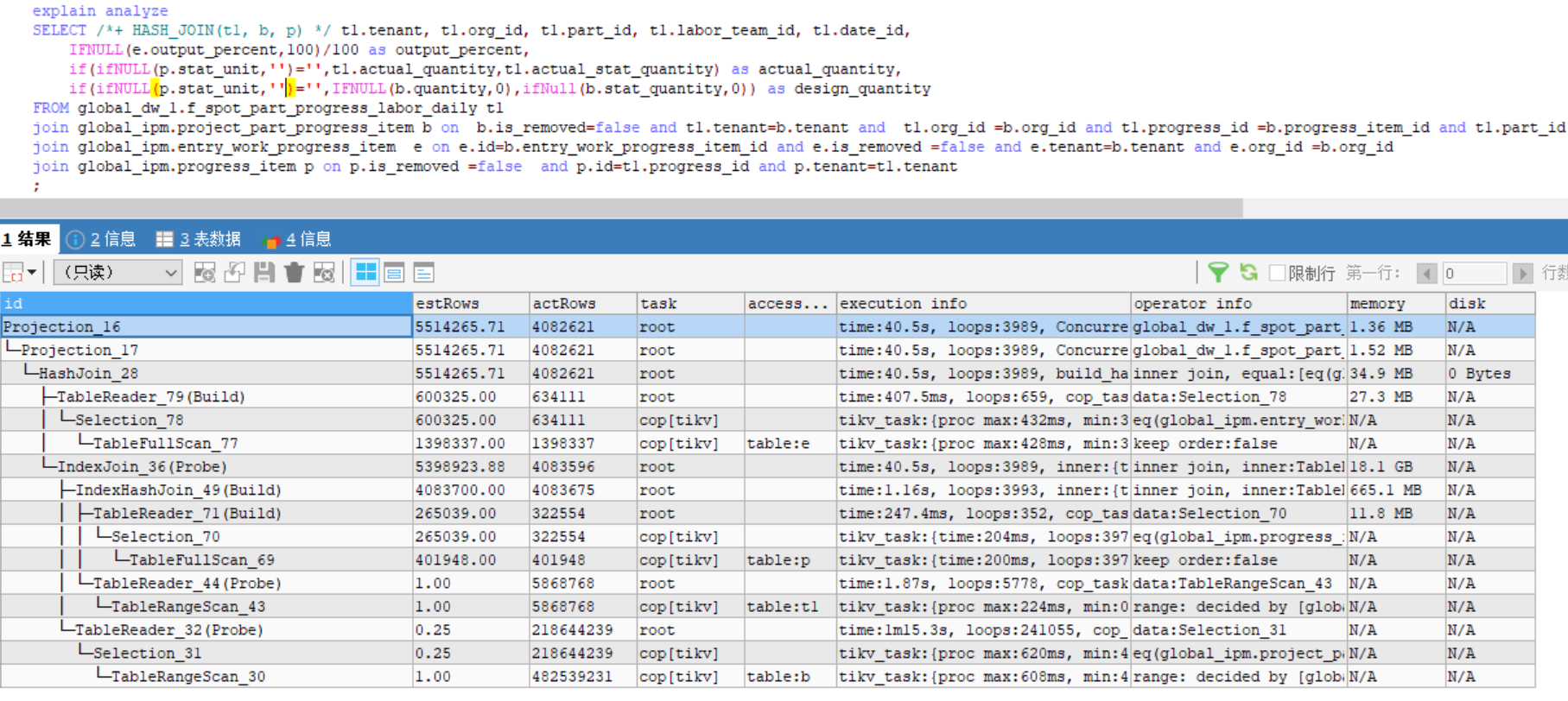The width and height of the screenshot is (1568, 701).
Task: Click the insert new row icon
Action: tap(205, 273)
